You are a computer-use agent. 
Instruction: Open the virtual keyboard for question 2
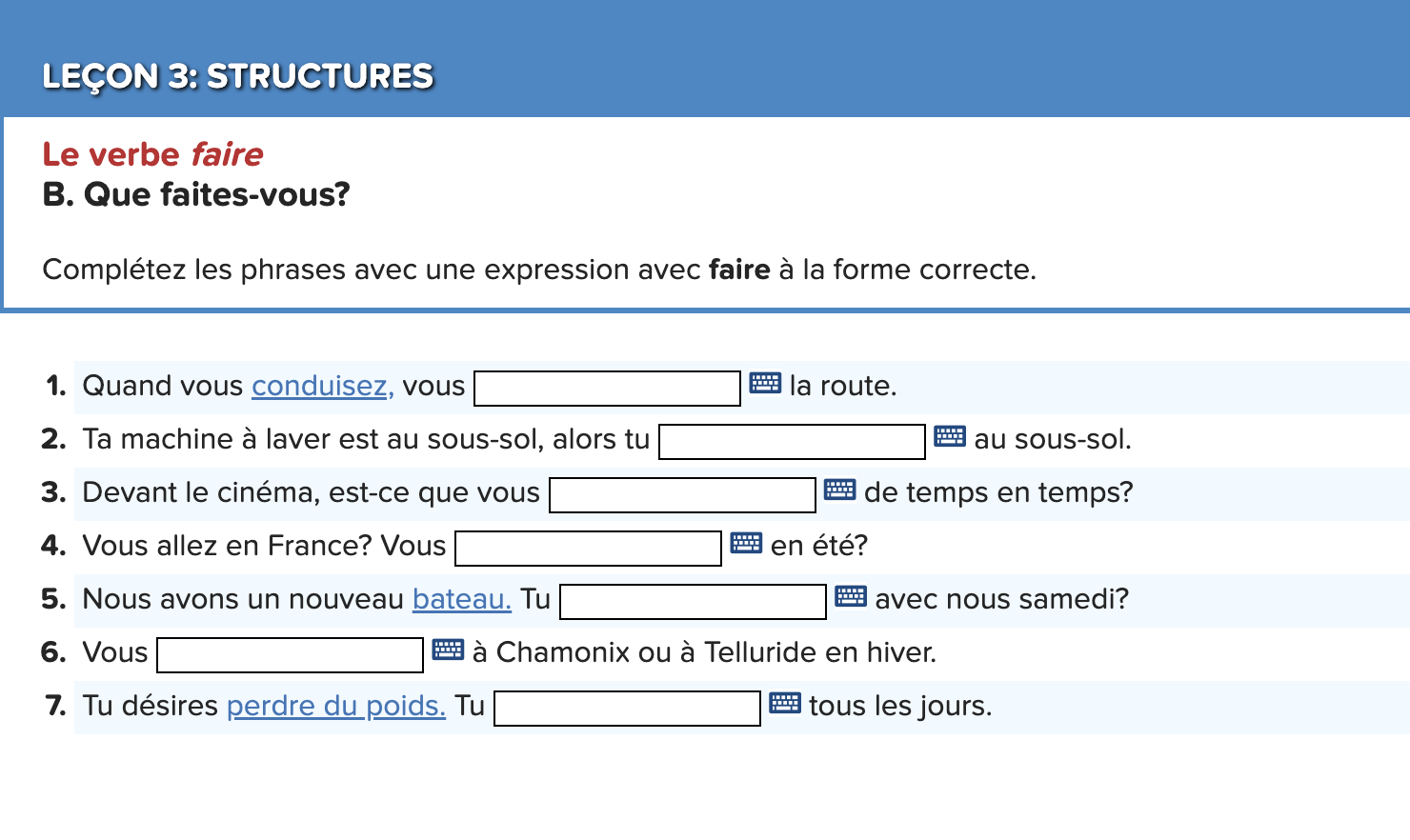[x=949, y=436]
